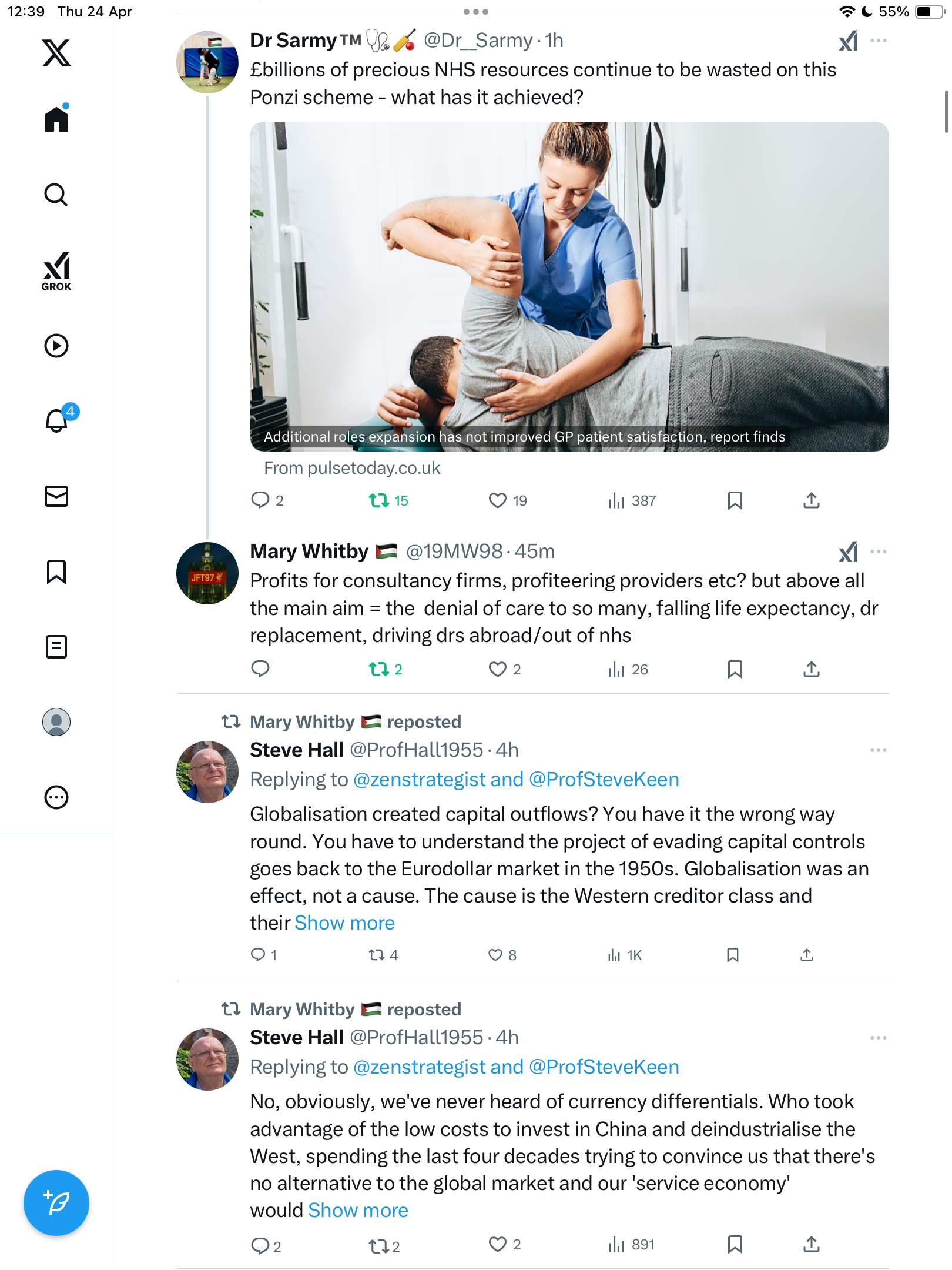Image resolution: width=952 pixels, height=1270 pixels.
Task: Go to the Home feed icon
Action: coord(56,118)
